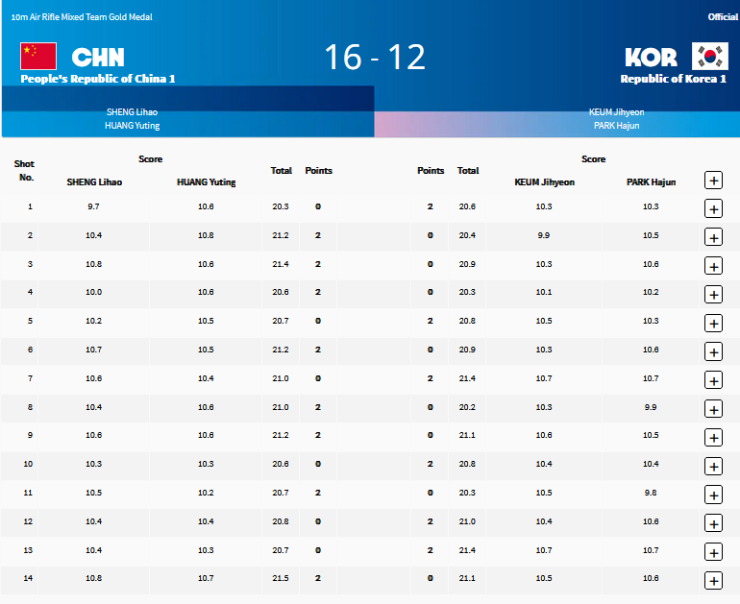
Task: Click the KEUM Jihyeon column header
Action: click(544, 182)
